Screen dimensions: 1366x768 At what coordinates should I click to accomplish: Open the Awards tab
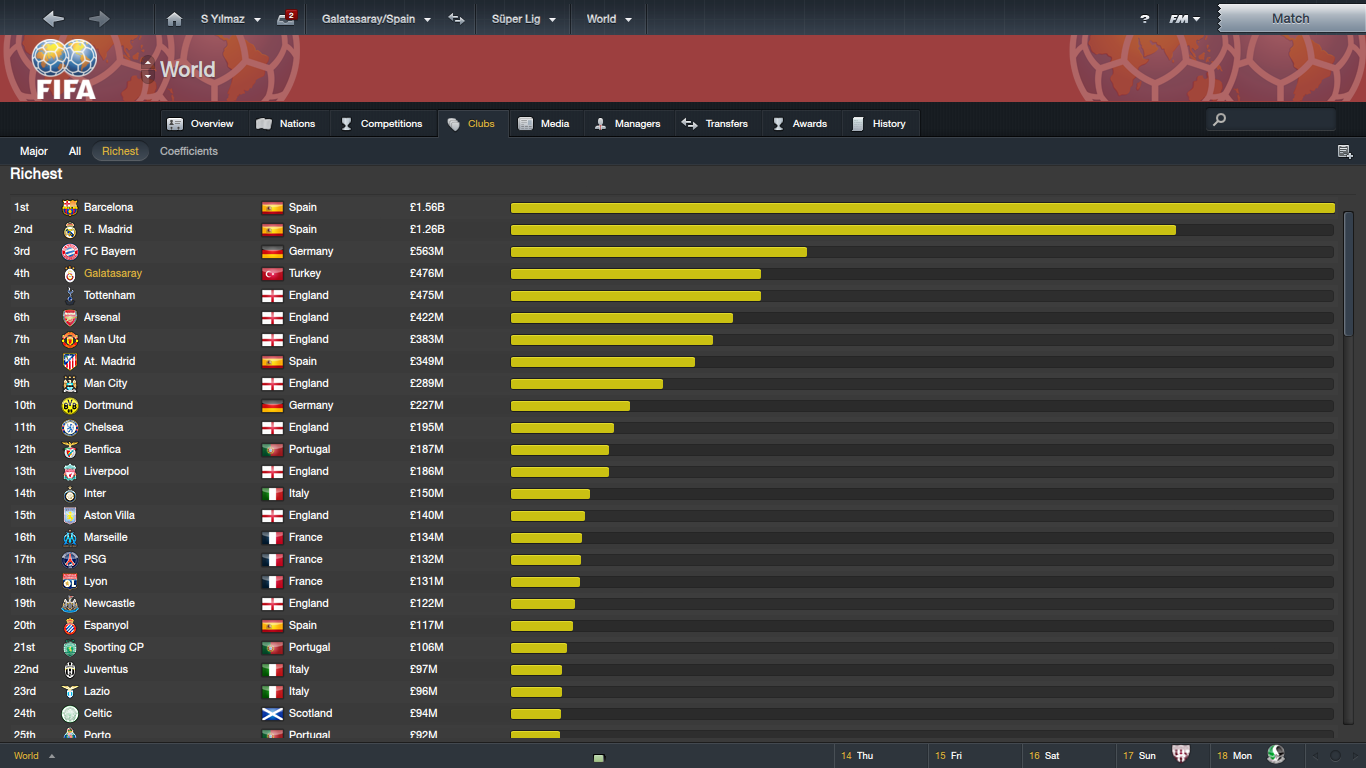tap(800, 124)
